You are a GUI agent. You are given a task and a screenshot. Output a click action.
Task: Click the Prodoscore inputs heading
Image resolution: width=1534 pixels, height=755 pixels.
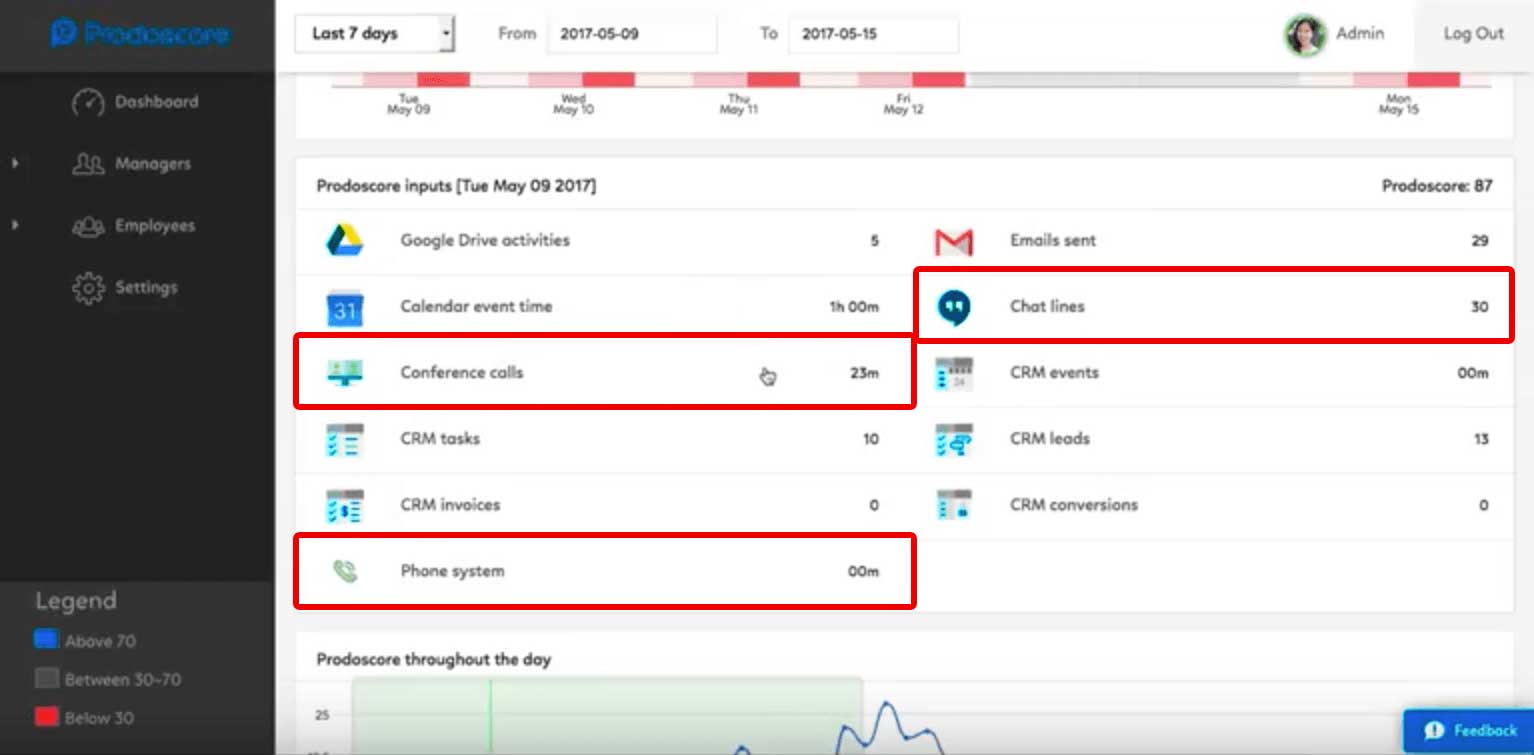456,186
